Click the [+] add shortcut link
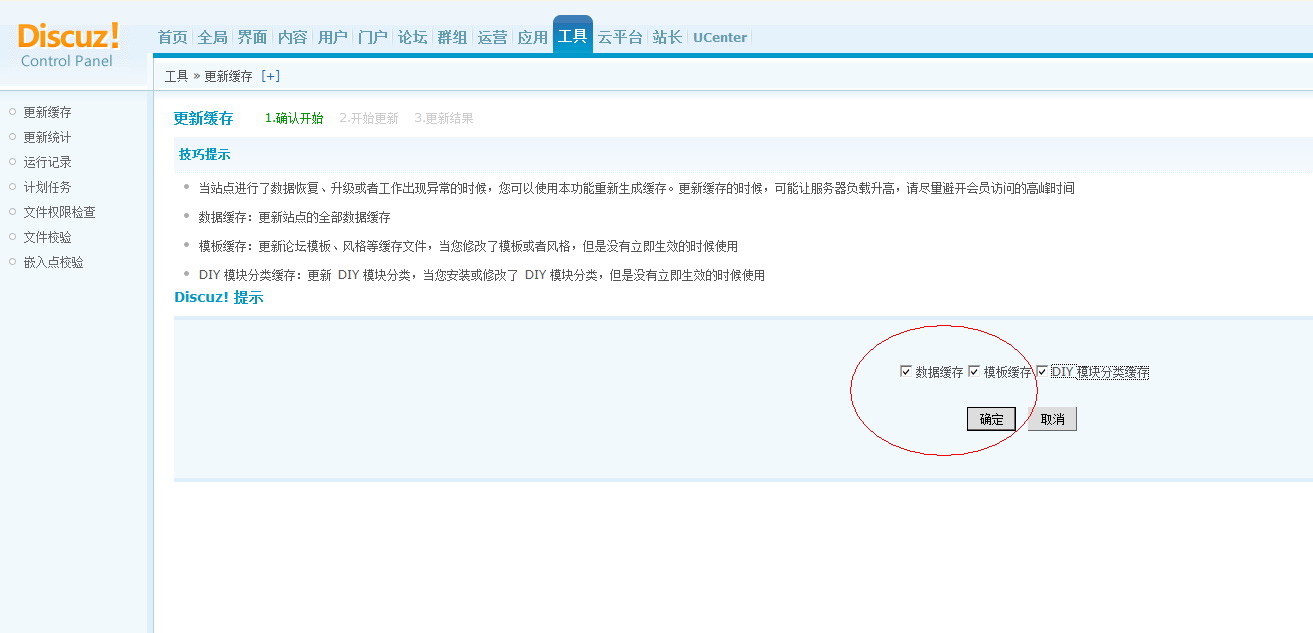1313x633 pixels. [x=270, y=76]
